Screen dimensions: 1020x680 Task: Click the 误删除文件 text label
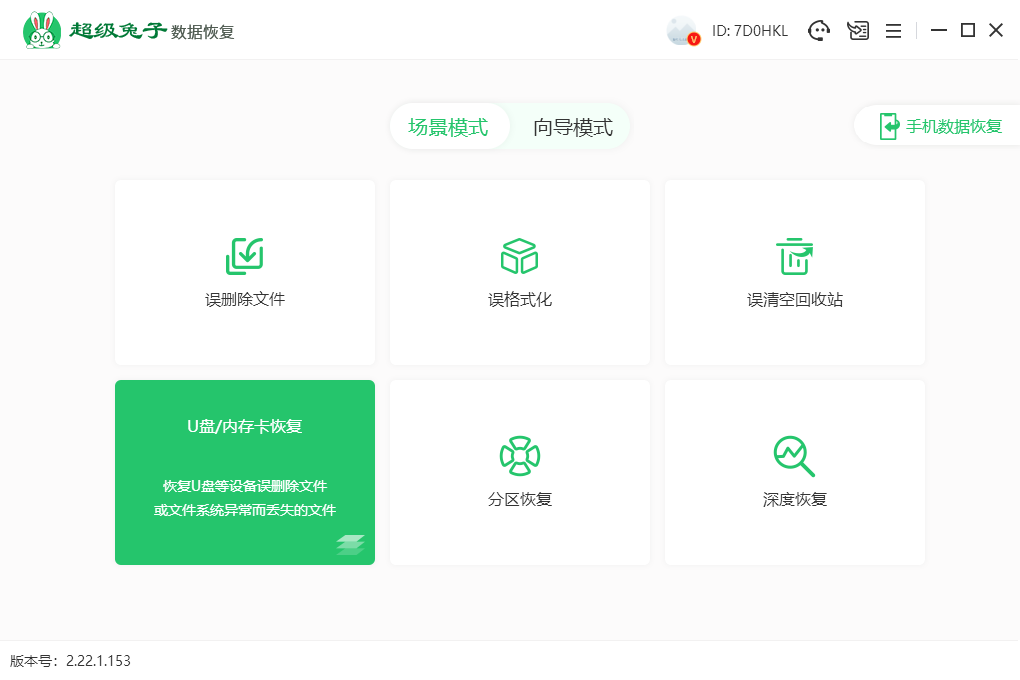[x=245, y=299]
